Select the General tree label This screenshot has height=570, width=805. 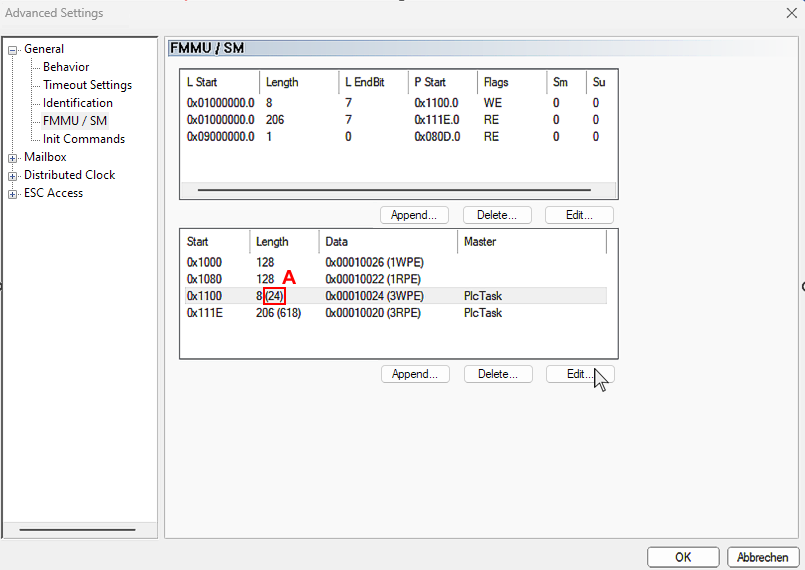(44, 49)
